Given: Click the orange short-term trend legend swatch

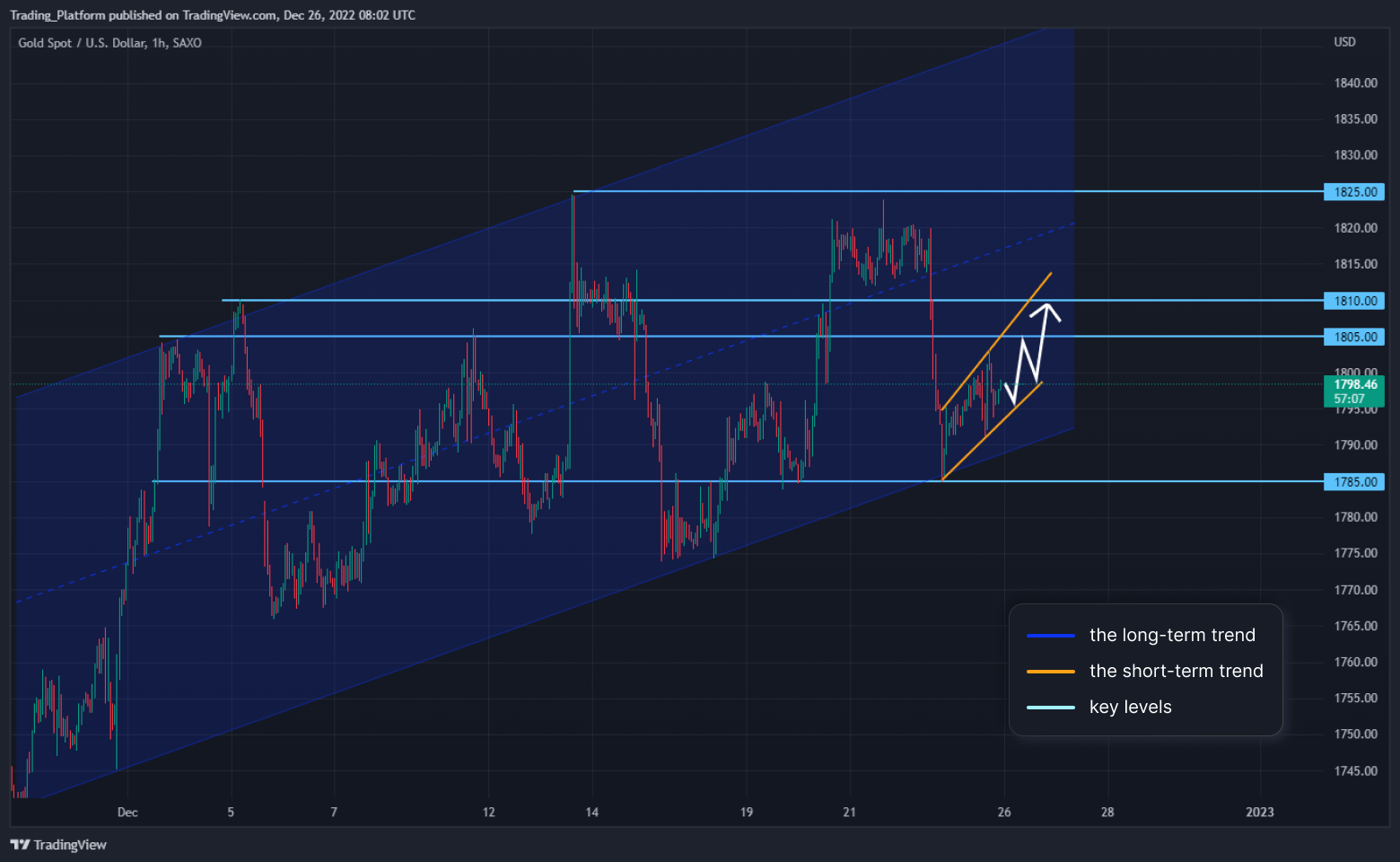Looking at the screenshot, I should click(1051, 672).
